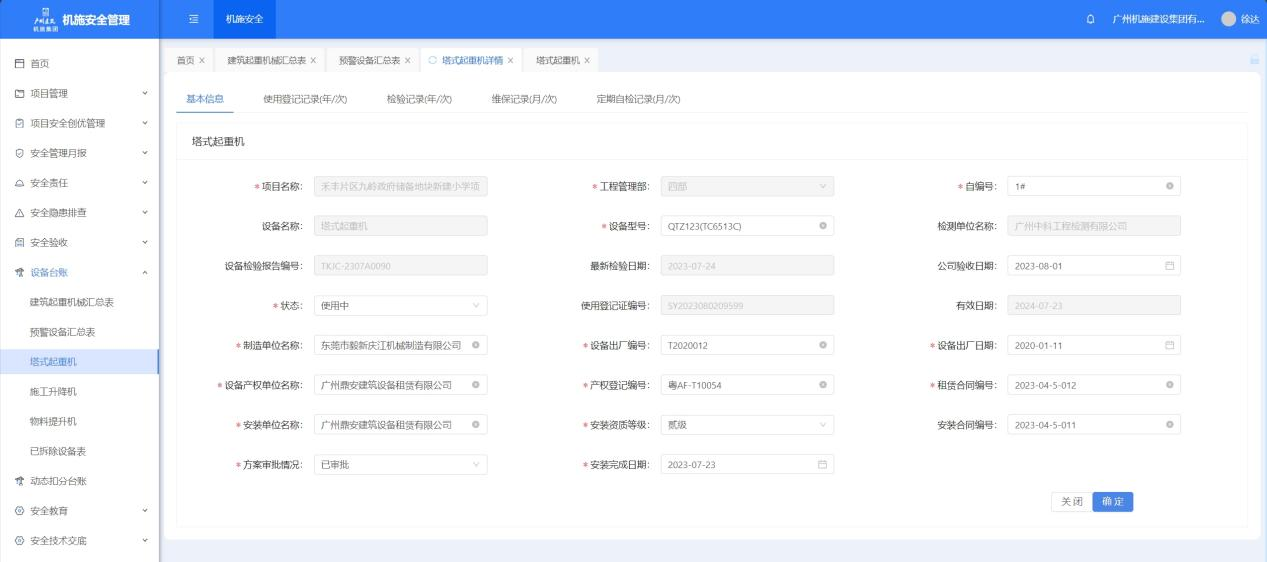Open the 状态 dropdown
The height and width of the screenshot is (562, 1267).
400,305
